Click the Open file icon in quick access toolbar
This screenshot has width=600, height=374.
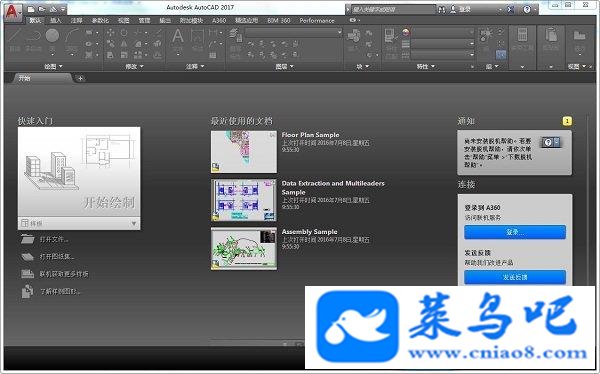tap(42, 8)
